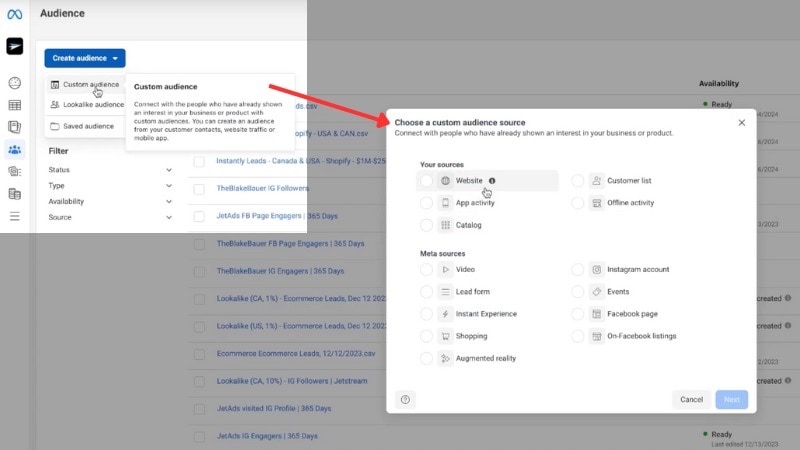This screenshot has height=450, width=800.
Task: Select the Offline activity radio button
Action: (578, 203)
